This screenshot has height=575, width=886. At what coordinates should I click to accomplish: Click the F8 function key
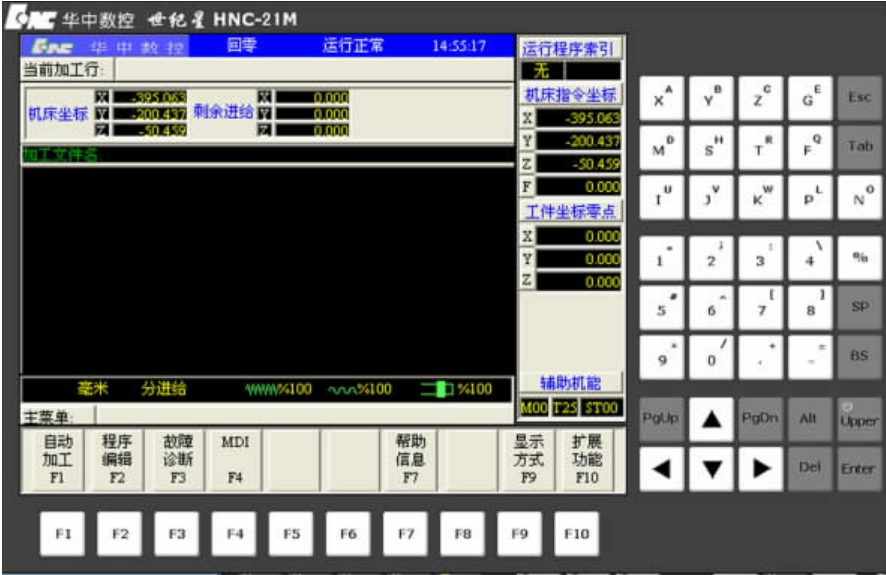coord(462,534)
